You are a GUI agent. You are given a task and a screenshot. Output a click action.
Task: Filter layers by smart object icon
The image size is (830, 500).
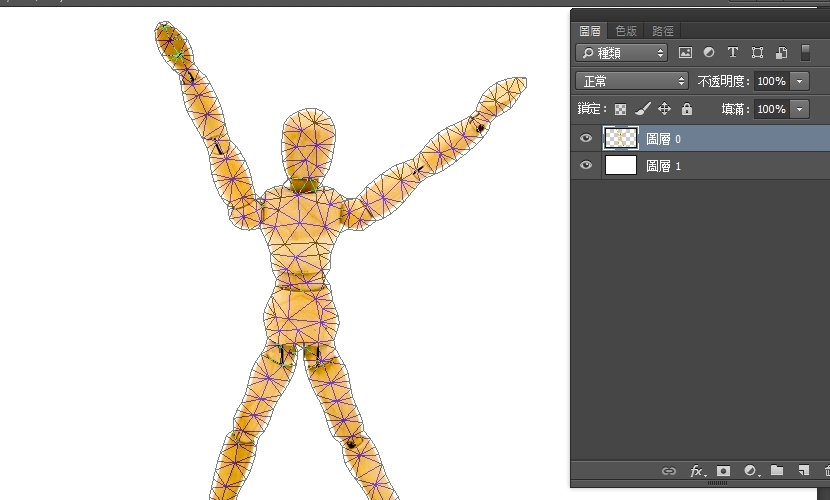click(x=780, y=53)
